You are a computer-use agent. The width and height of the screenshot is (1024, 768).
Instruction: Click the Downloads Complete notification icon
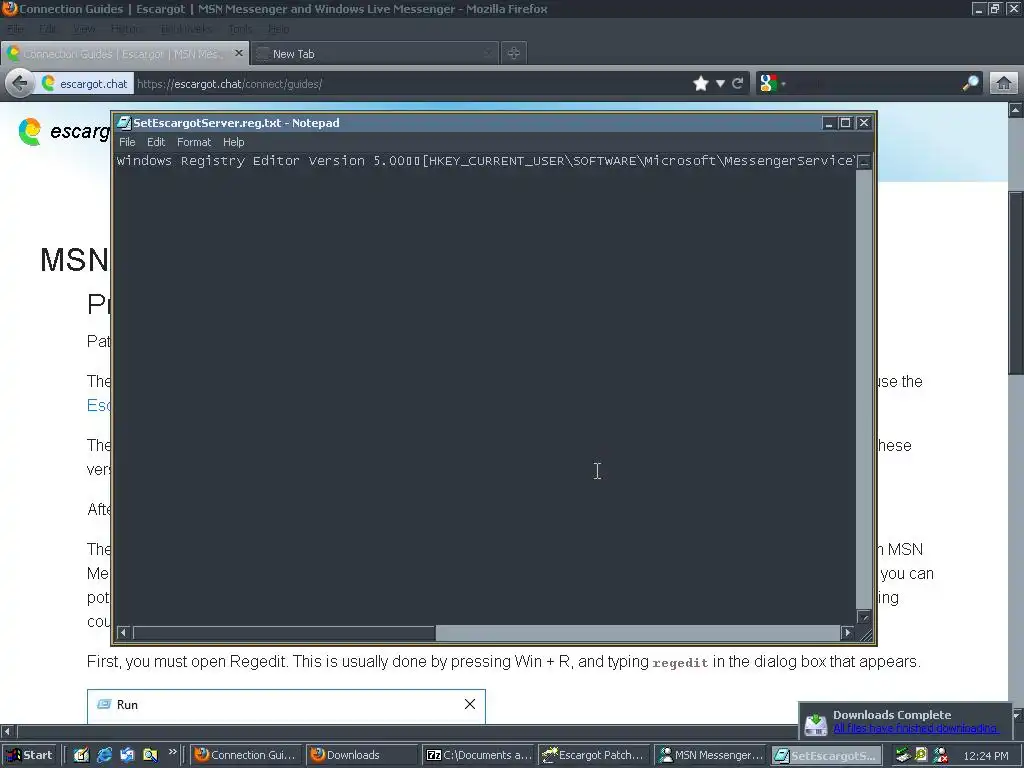pos(816,724)
